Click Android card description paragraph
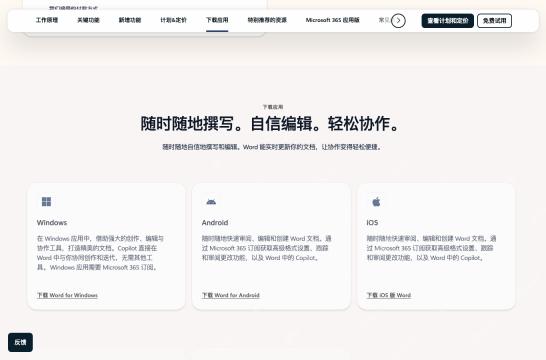The width and height of the screenshot is (546, 360). pos(266,248)
